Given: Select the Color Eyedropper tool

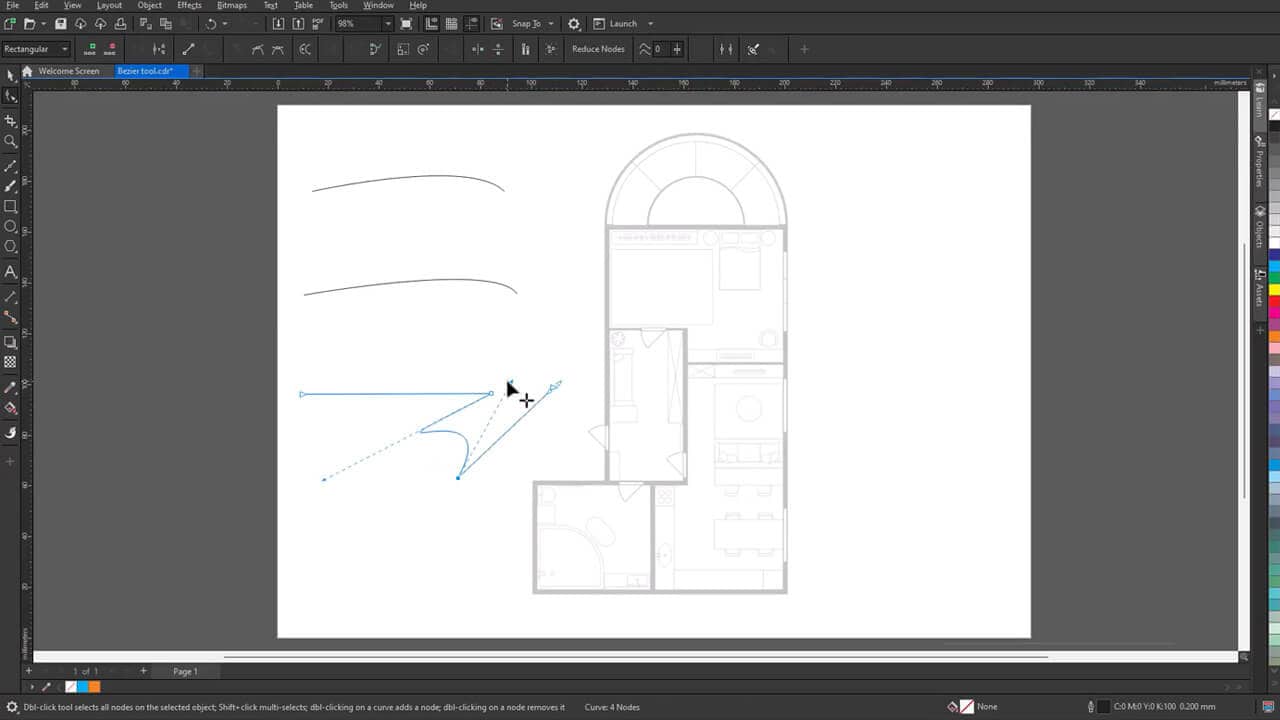Looking at the screenshot, I should pos(10,387).
